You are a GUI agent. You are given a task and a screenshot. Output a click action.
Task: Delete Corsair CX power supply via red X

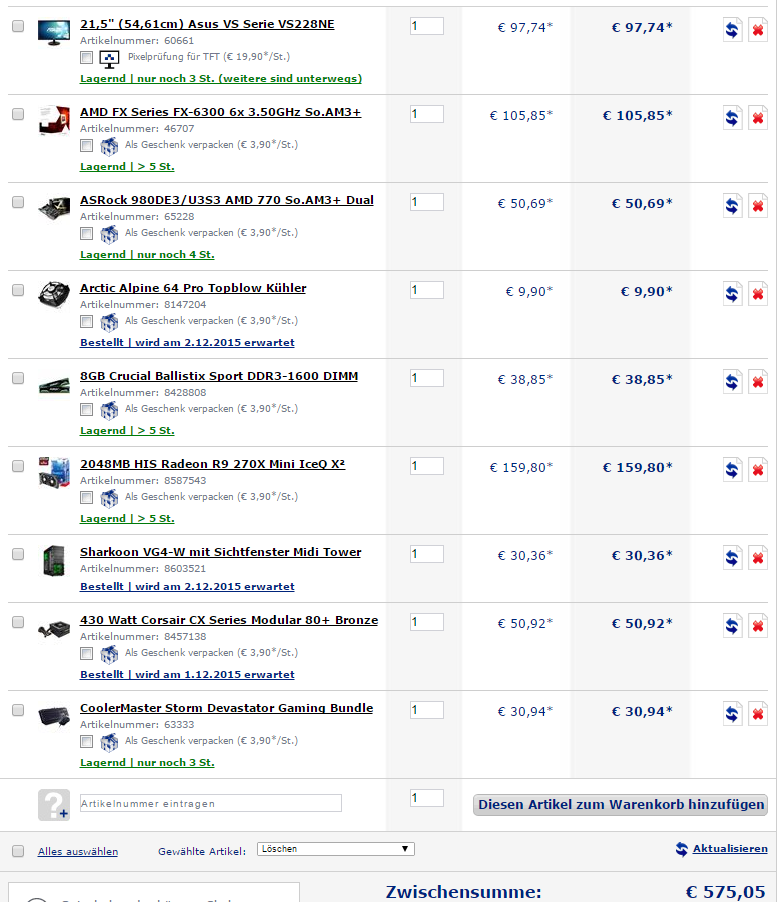pos(758,626)
